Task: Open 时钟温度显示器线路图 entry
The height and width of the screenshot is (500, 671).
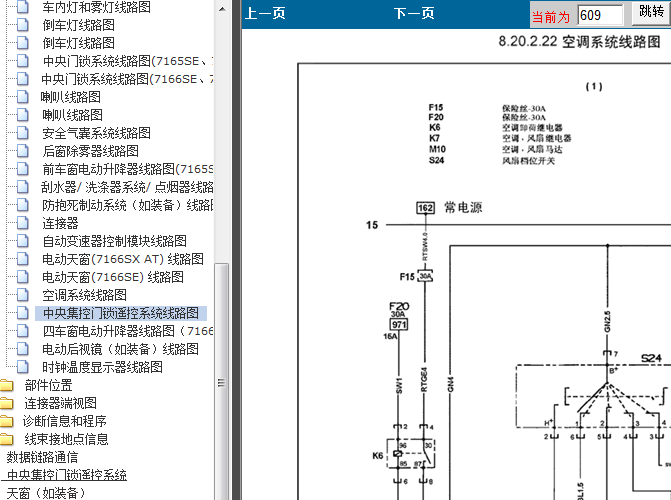Action: tap(102, 367)
